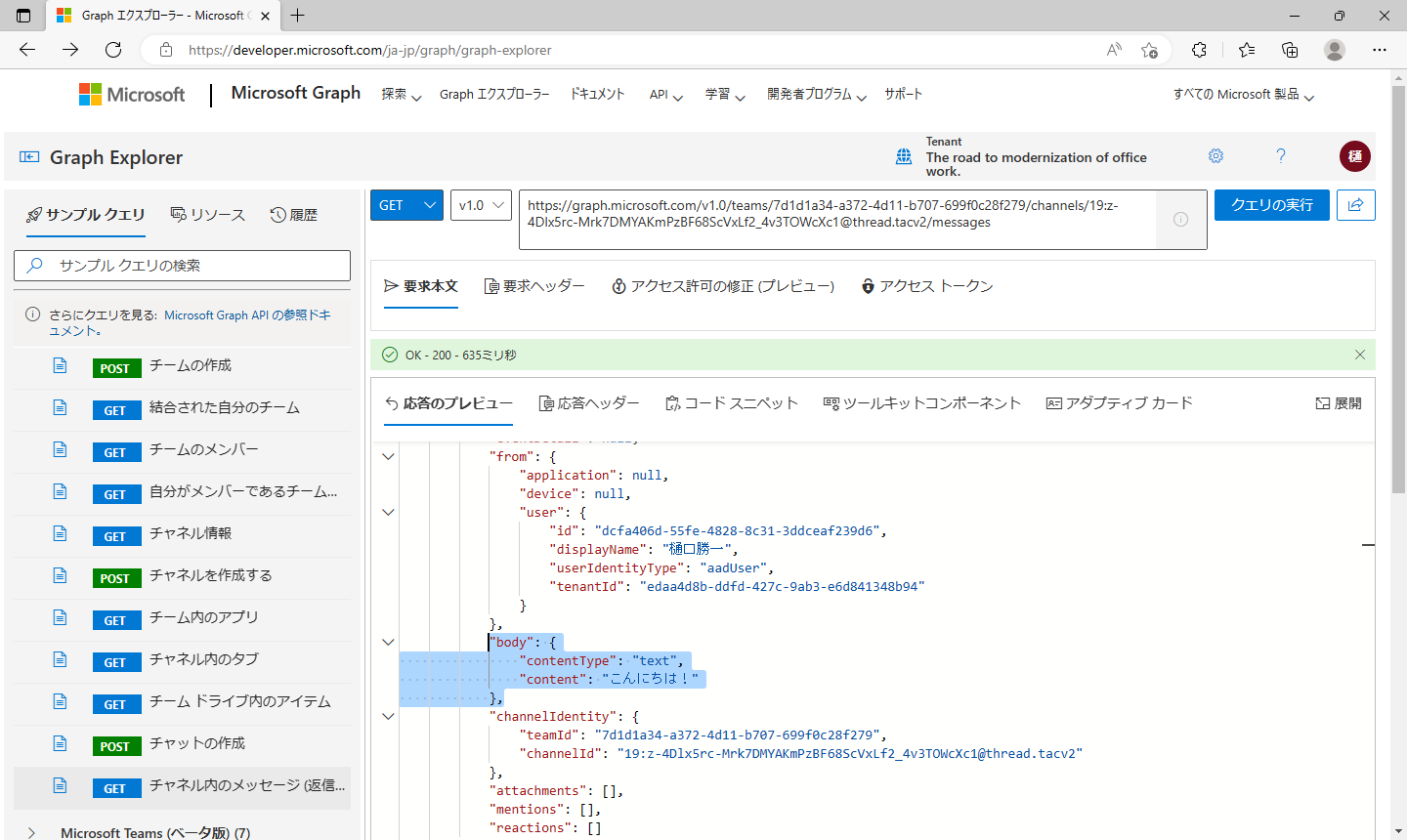1407x840 pixels.
Task: Expand the API navigation menu
Action: point(666,95)
